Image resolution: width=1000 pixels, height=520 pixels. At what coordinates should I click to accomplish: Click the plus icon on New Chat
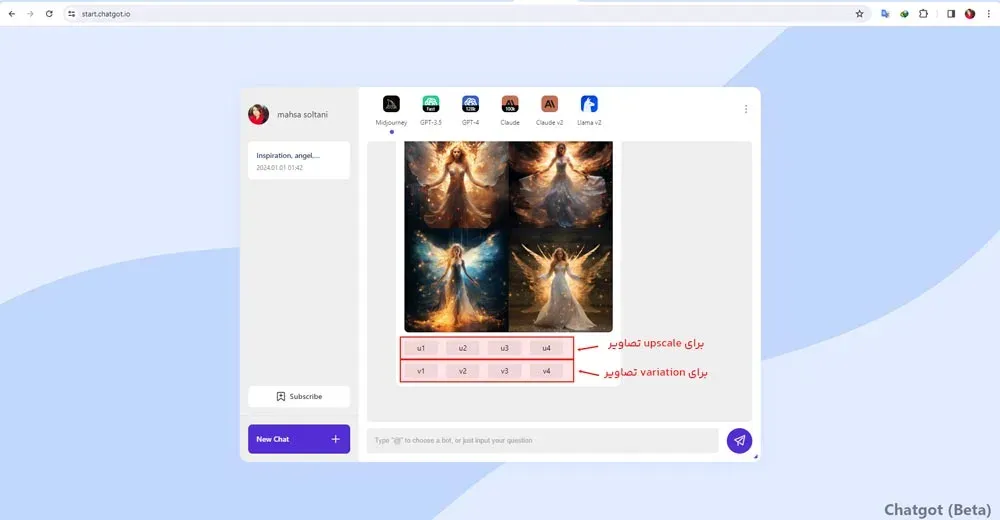coord(335,439)
